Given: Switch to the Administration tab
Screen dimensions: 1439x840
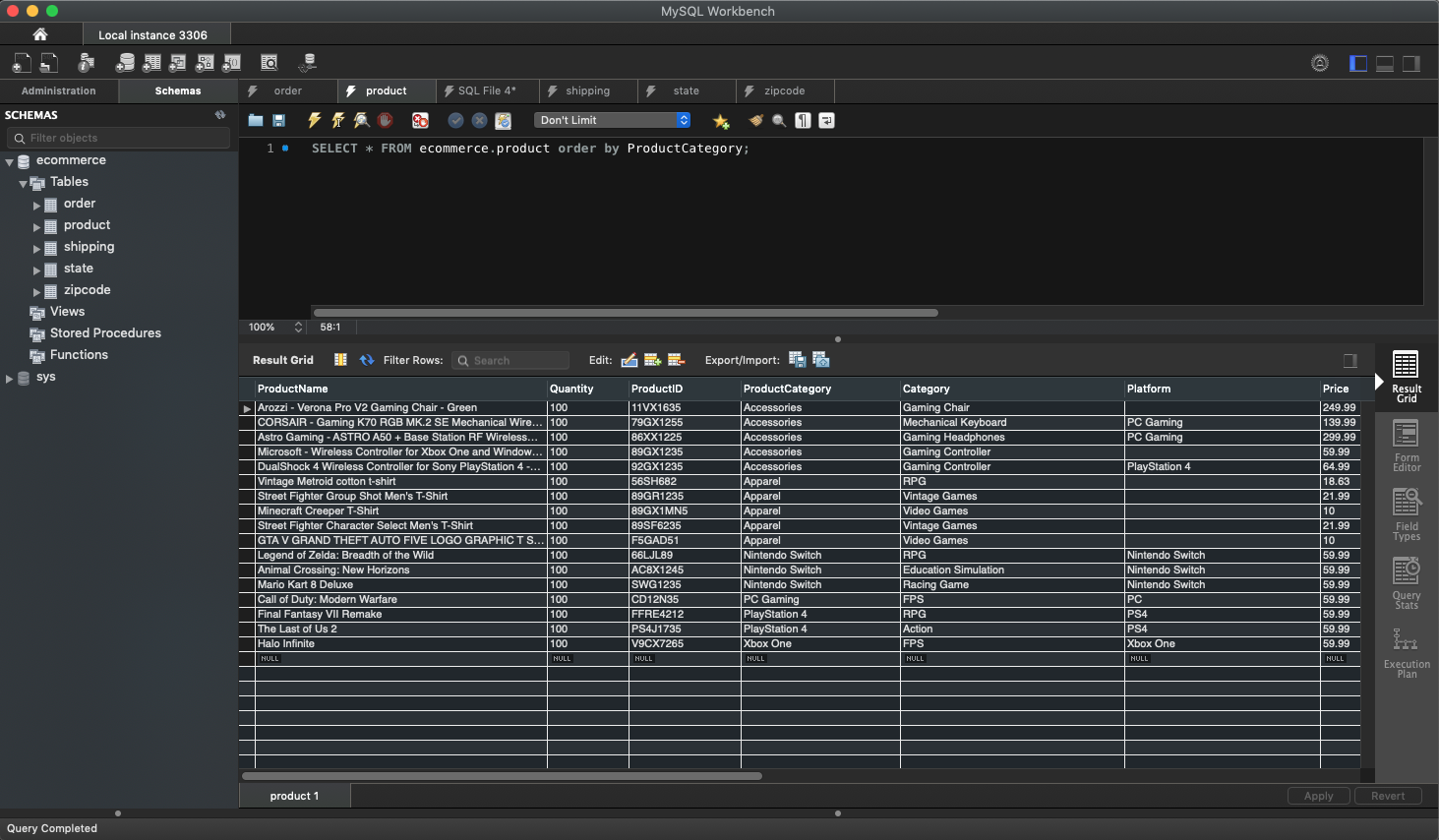Looking at the screenshot, I should coord(59,90).
